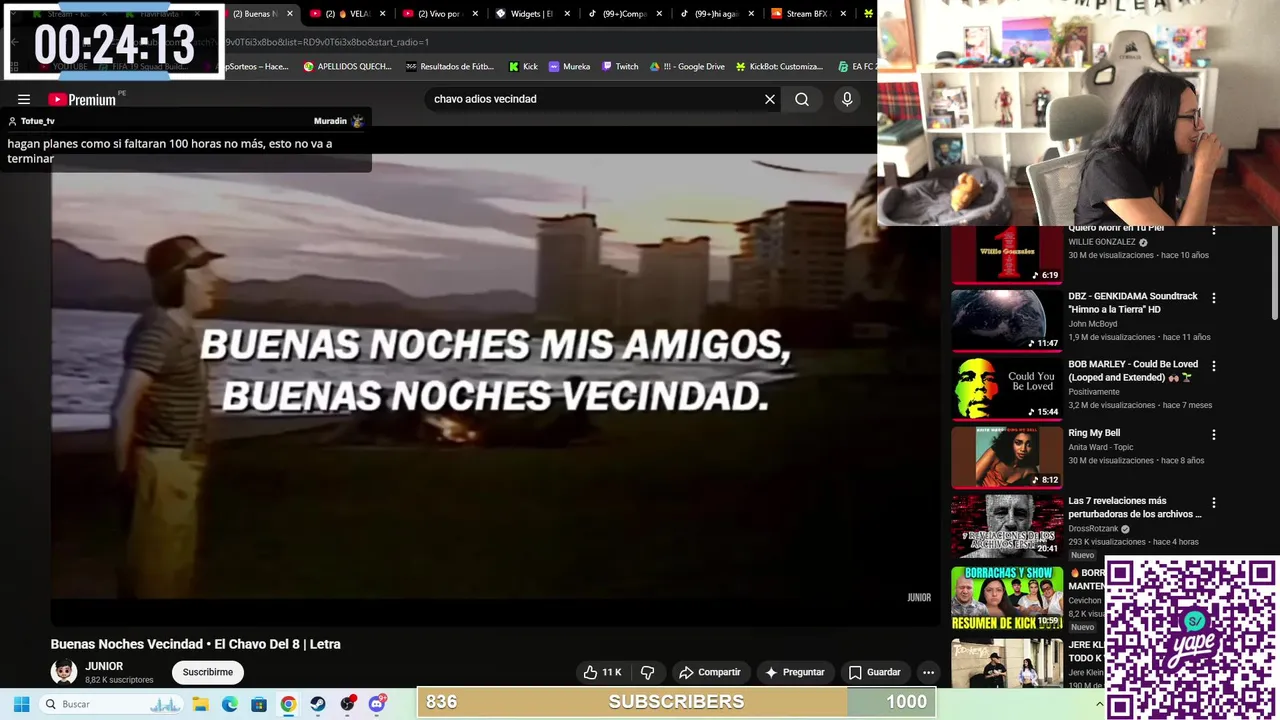Open the Quiero Morir en Tu Piel thumbnail
This screenshot has width=1280, height=720.
pos(1007,255)
